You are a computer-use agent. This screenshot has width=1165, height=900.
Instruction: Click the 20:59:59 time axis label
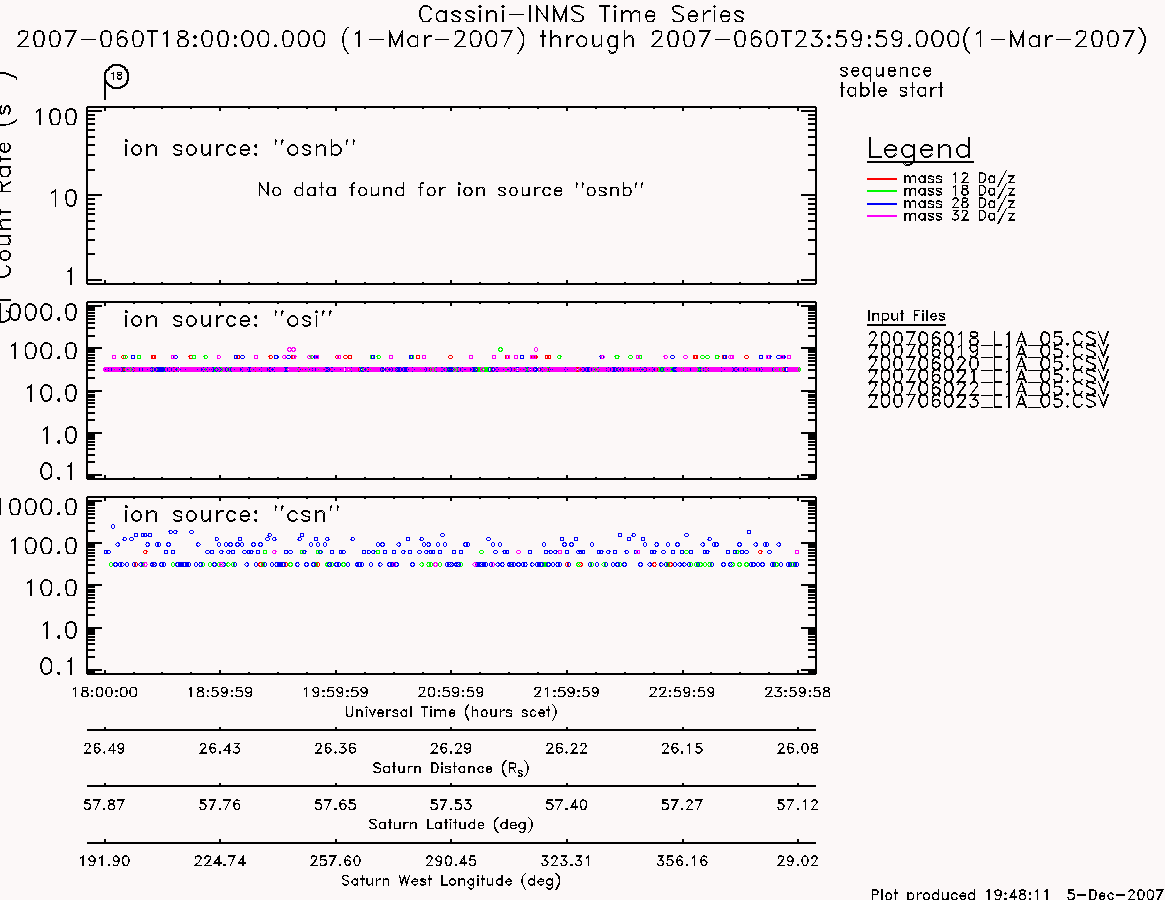(451, 692)
